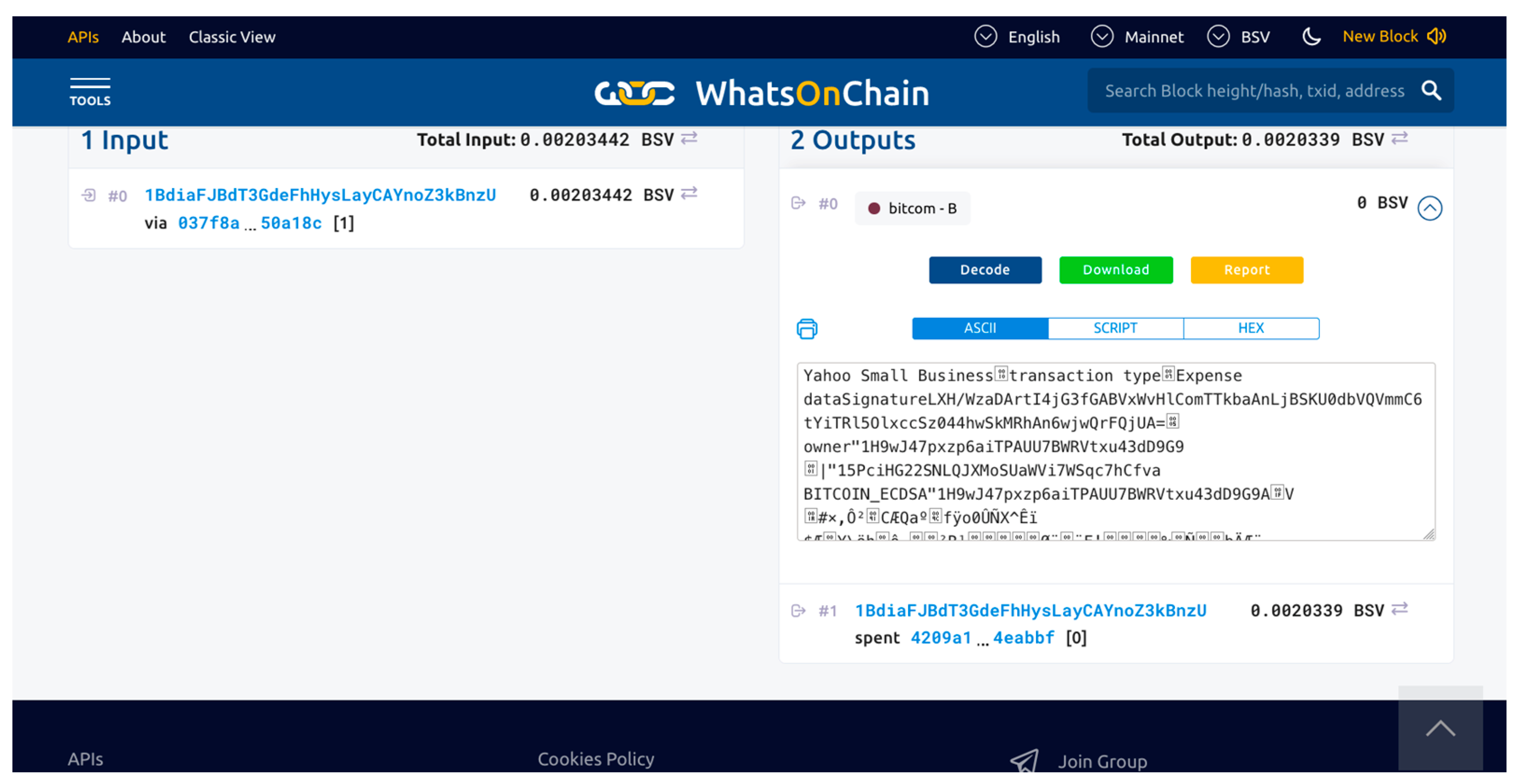Toggle New Block sound speaker icon
Viewport: 1522px width, 784px height.
(1436, 36)
